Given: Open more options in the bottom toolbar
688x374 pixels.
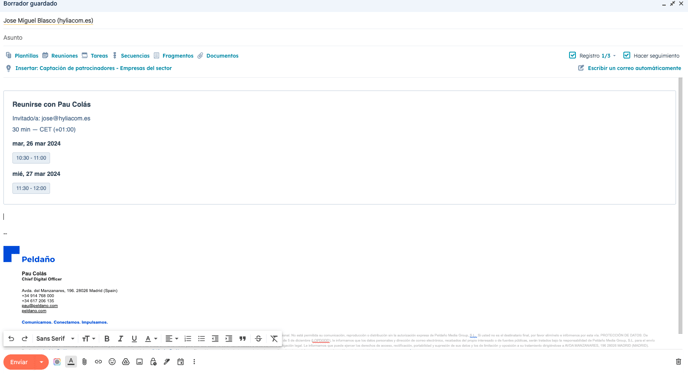Looking at the screenshot, I should coord(194,362).
